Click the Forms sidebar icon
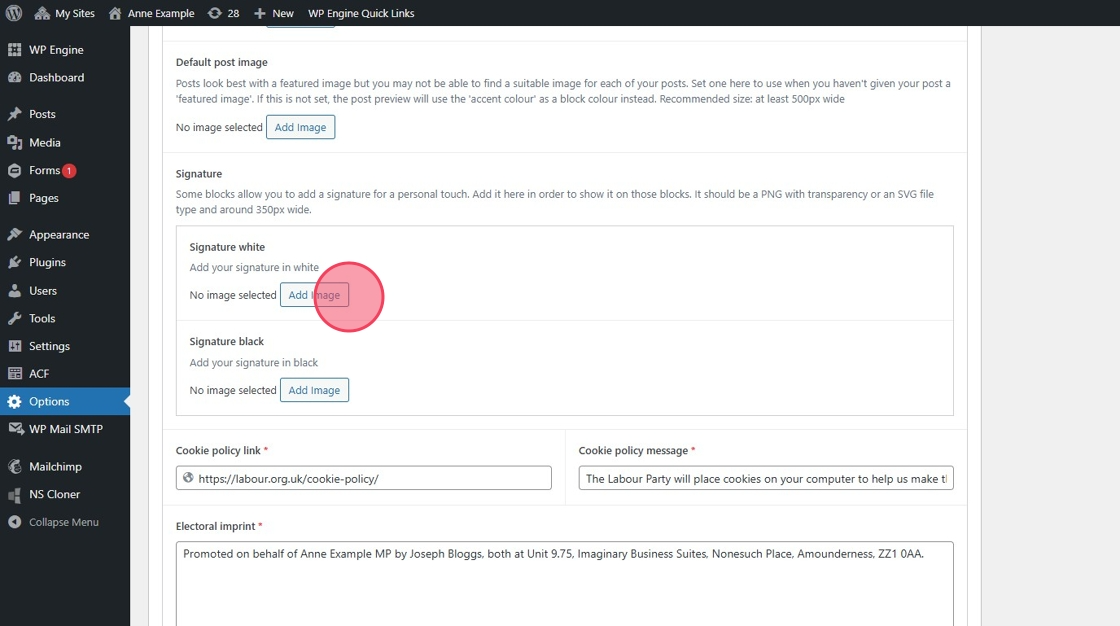The image size is (1120, 626). point(14,170)
